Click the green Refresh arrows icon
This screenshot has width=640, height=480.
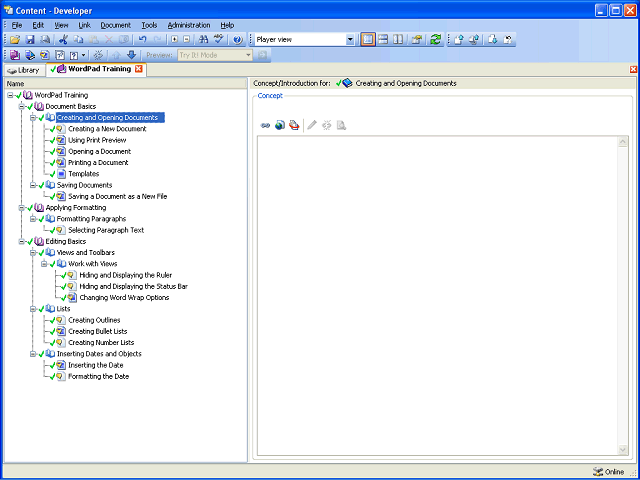[436, 40]
